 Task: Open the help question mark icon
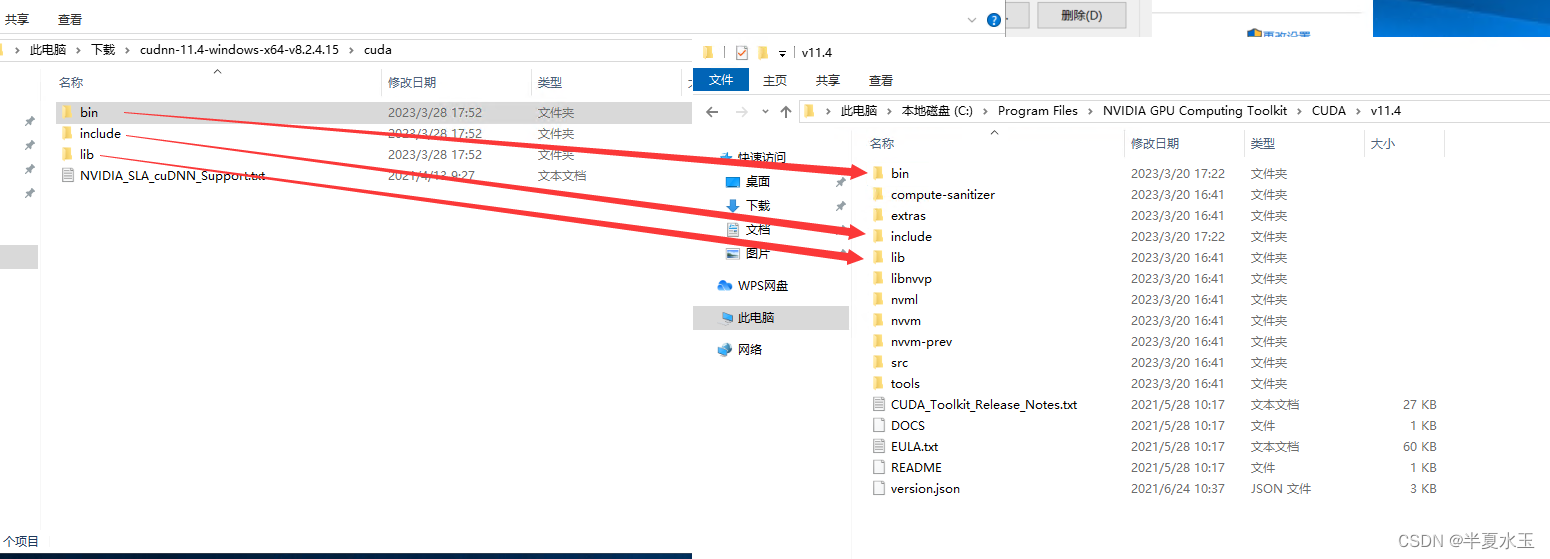click(x=994, y=19)
